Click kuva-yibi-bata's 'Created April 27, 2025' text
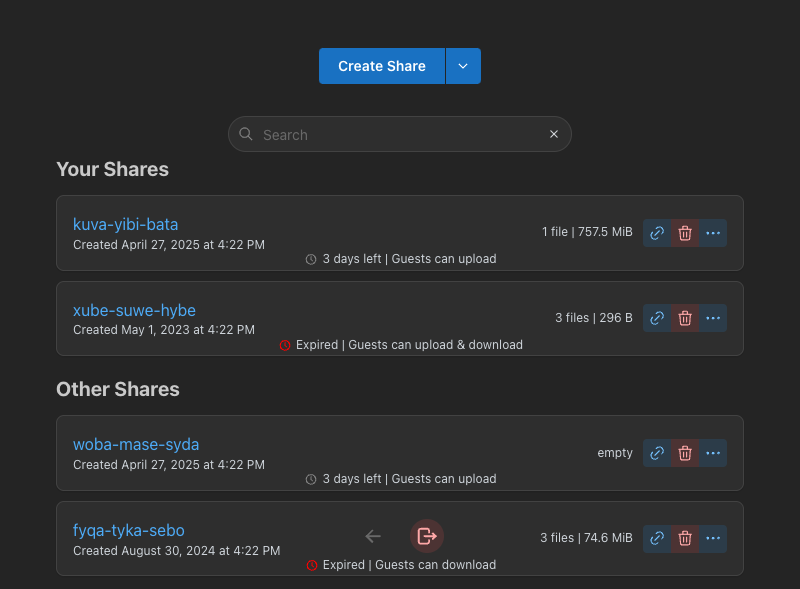 (169, 244)
